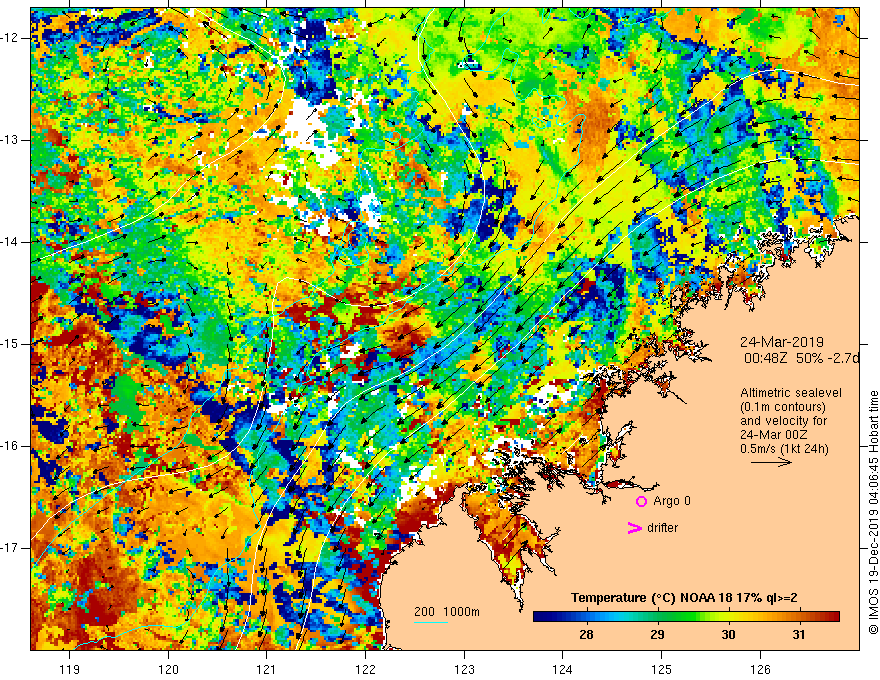The width and height of the screenshot is (880, 680).
Task: Click the magenta drifter arrowhead symbol
Action: click(x=634, y=528)
